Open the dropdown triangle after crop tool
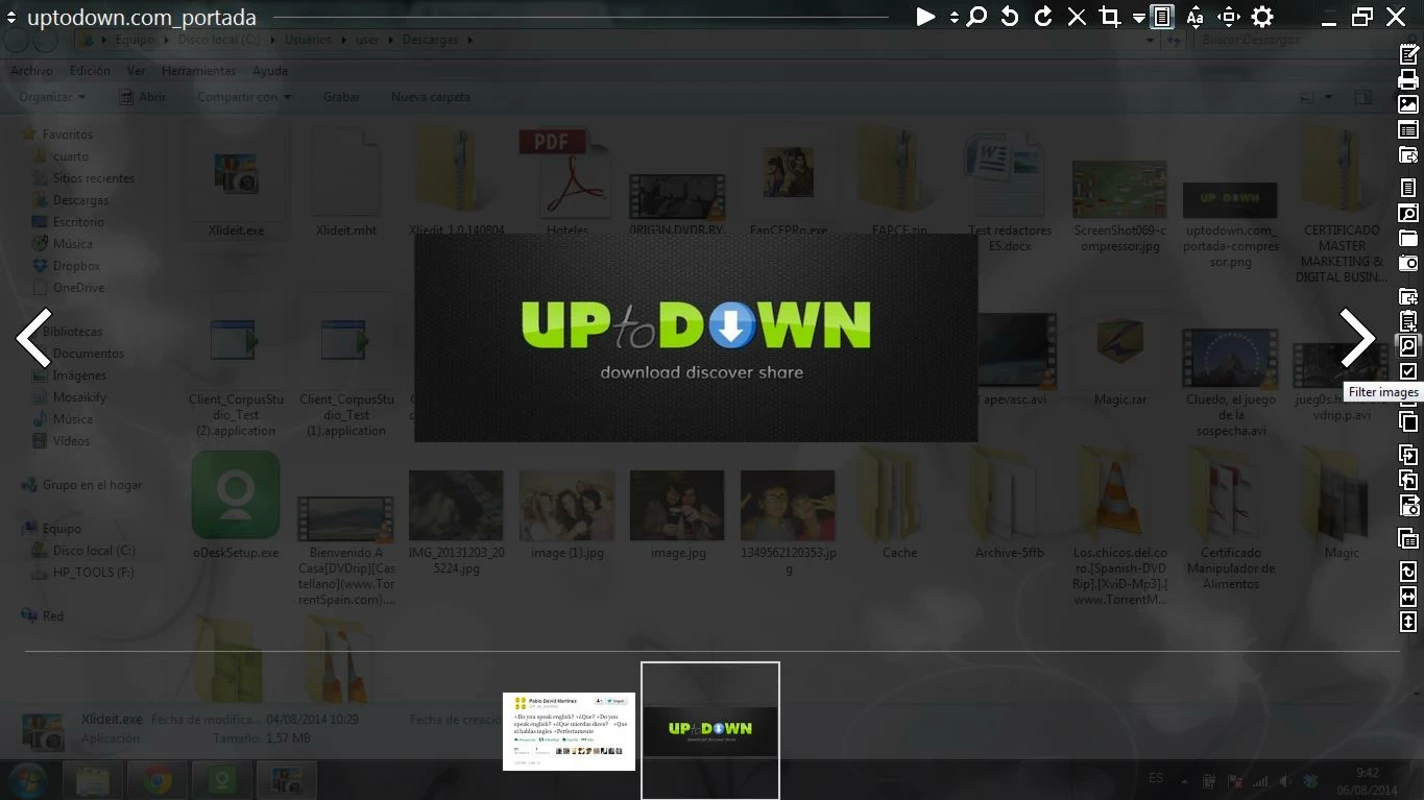Image resolution: width=1424 pixels, height=800 pixels. (1139, 18)
